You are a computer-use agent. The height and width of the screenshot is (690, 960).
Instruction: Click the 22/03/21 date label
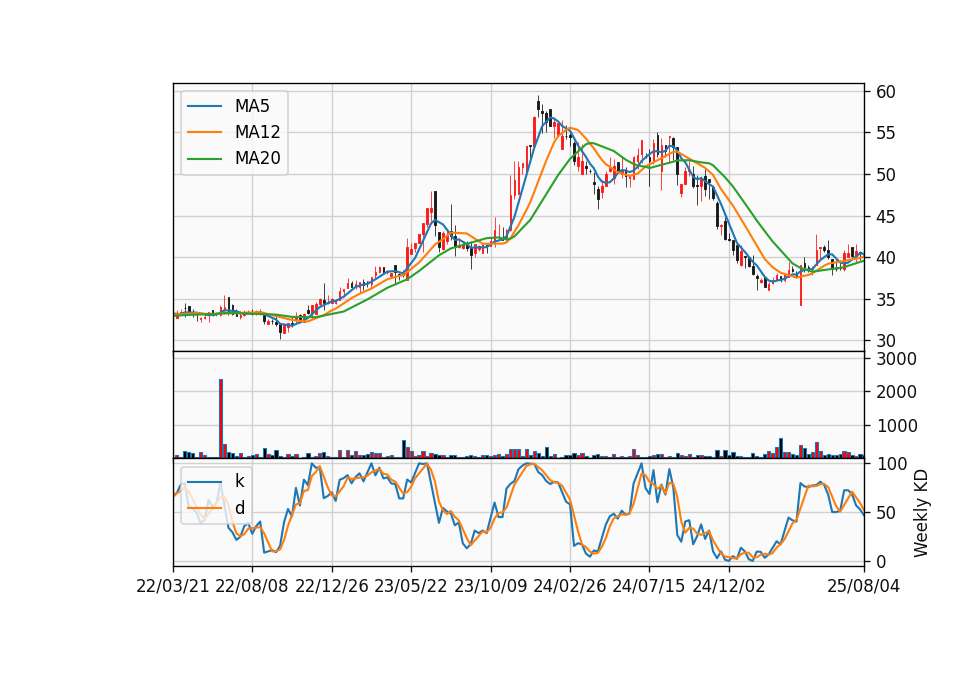[x=173, y=586]
